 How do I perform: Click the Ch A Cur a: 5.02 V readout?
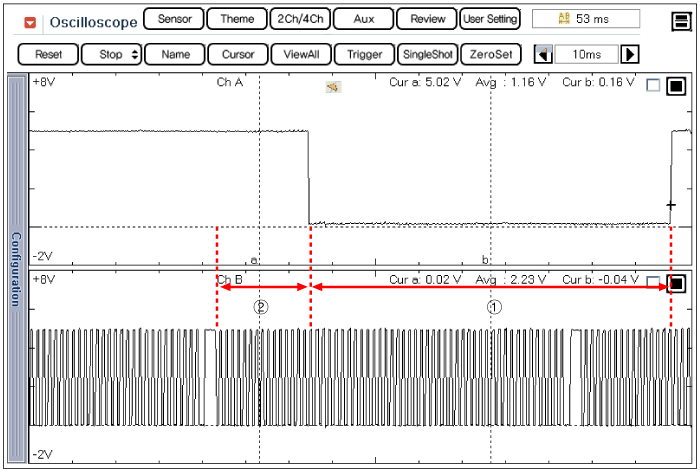click(x=425, y=82)
